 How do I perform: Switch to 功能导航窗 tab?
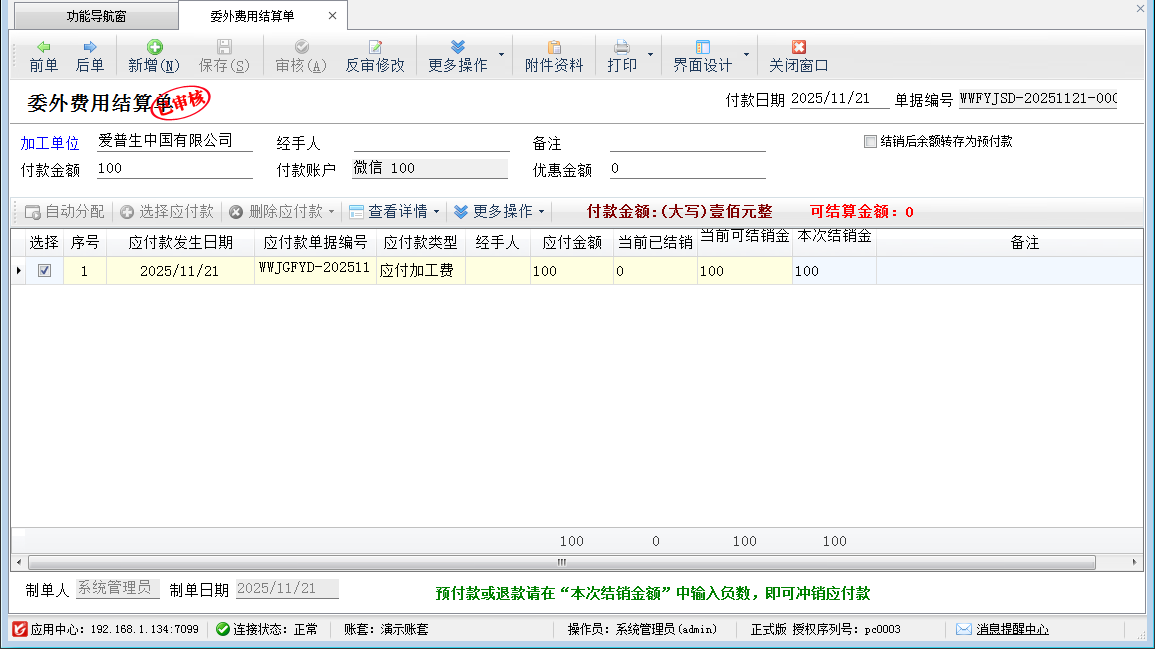96,17
